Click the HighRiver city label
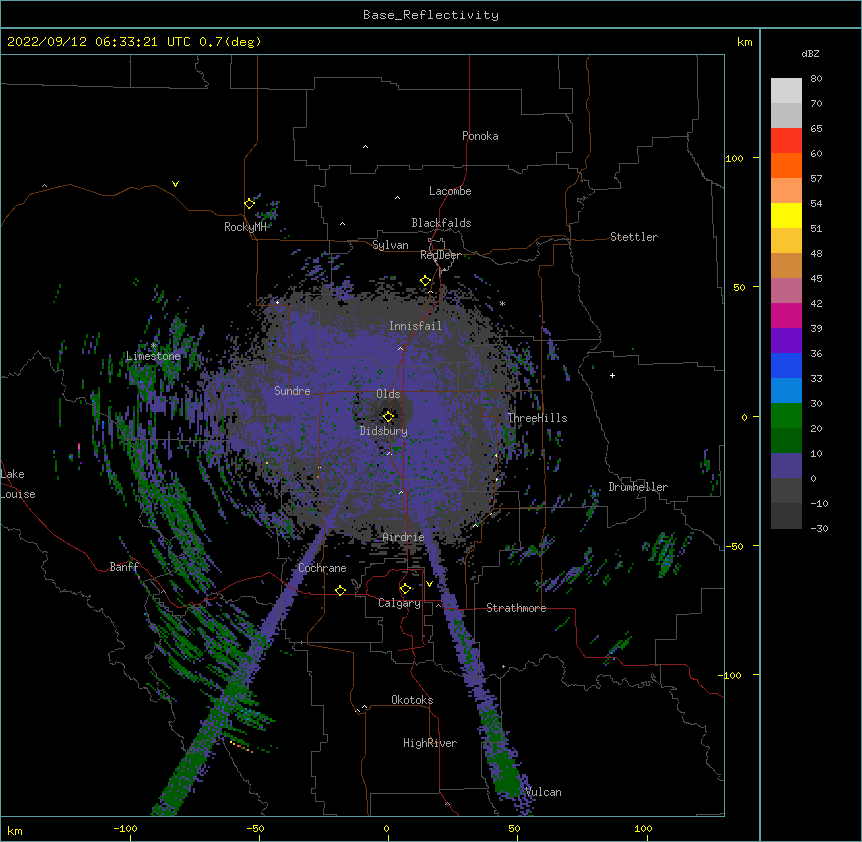The image size is (862, 842). (x=430, y=743)
